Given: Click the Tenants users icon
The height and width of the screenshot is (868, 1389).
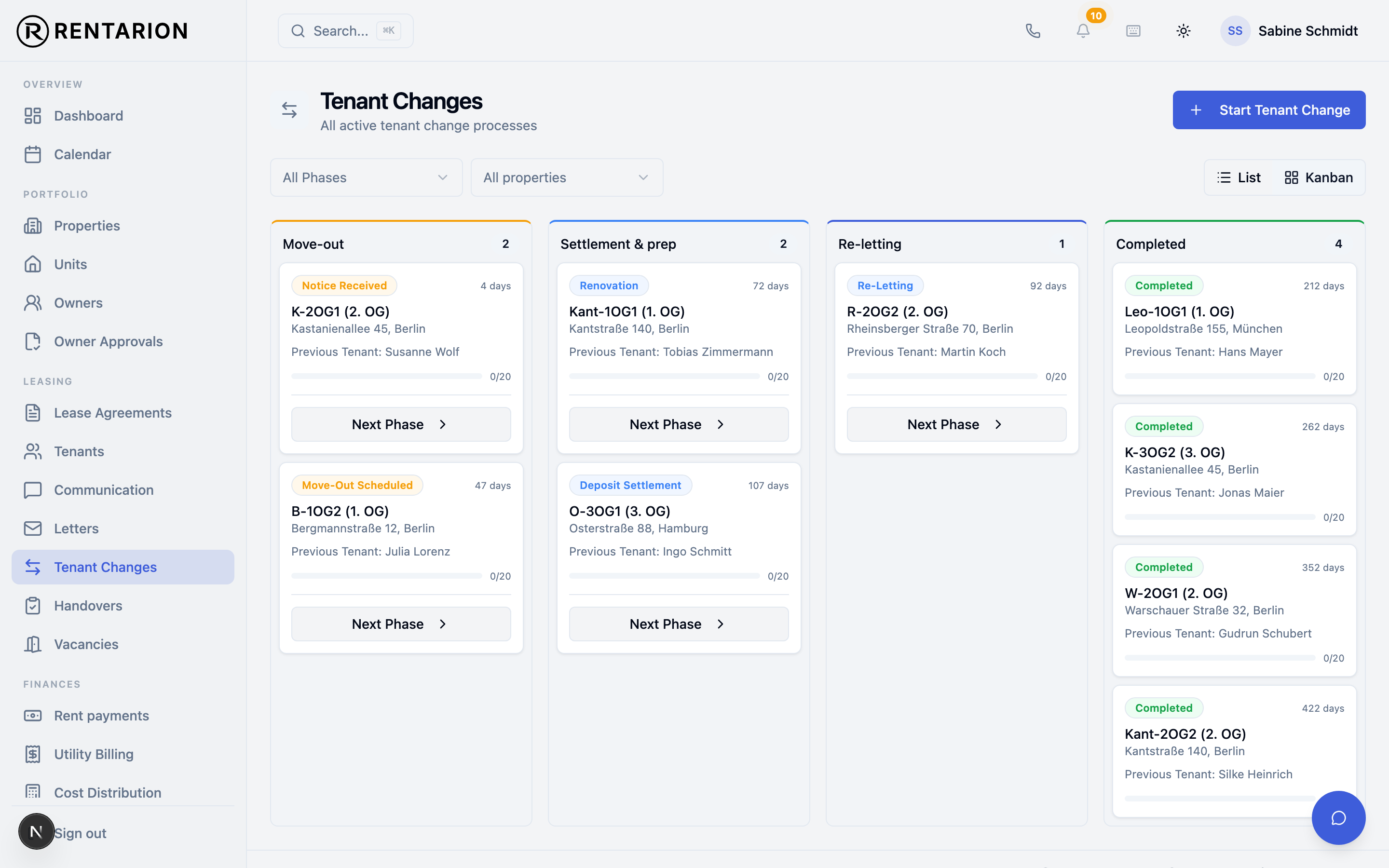Looking at the screenshot, I should tap(33, 451).
